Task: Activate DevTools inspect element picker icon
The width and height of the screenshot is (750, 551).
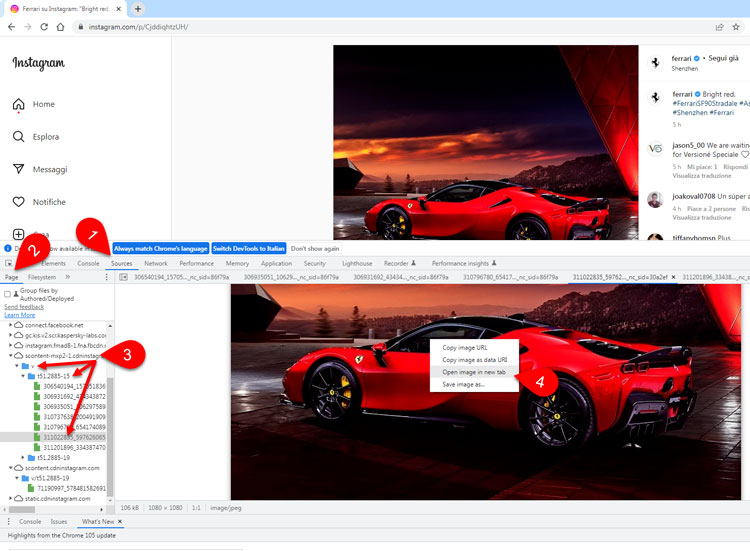Action: (9, 264)
